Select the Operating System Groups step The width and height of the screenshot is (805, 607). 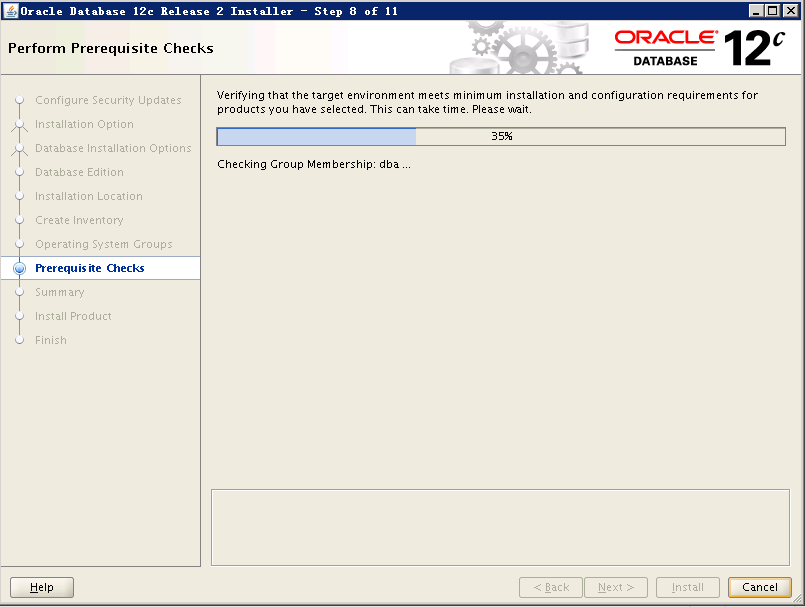pyautogui.click(x=103, y=244)
